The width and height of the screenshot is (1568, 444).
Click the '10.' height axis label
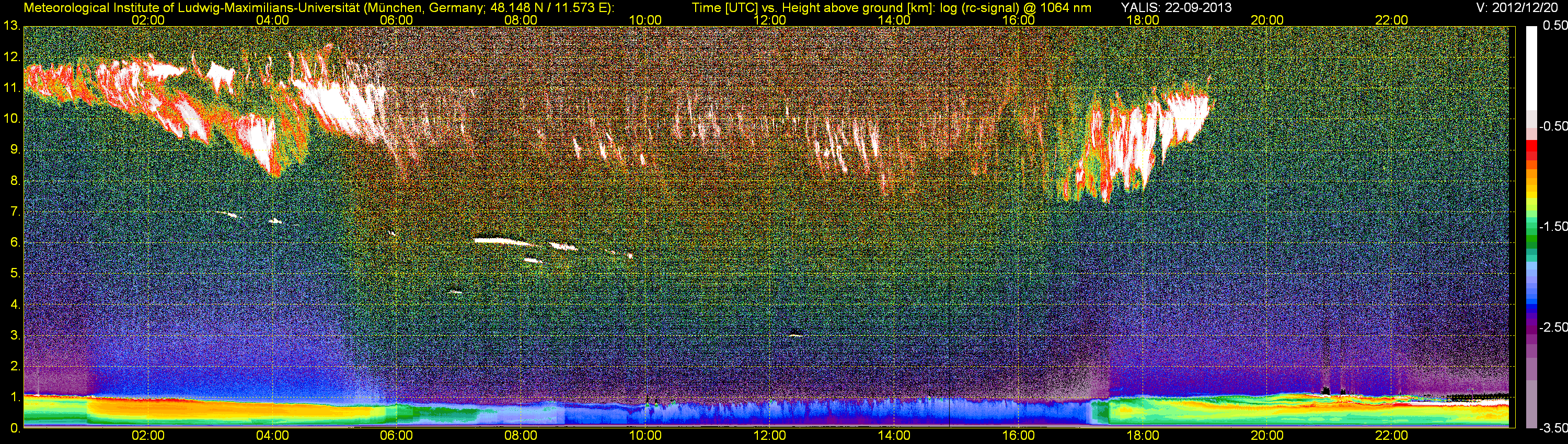[11, 119]
